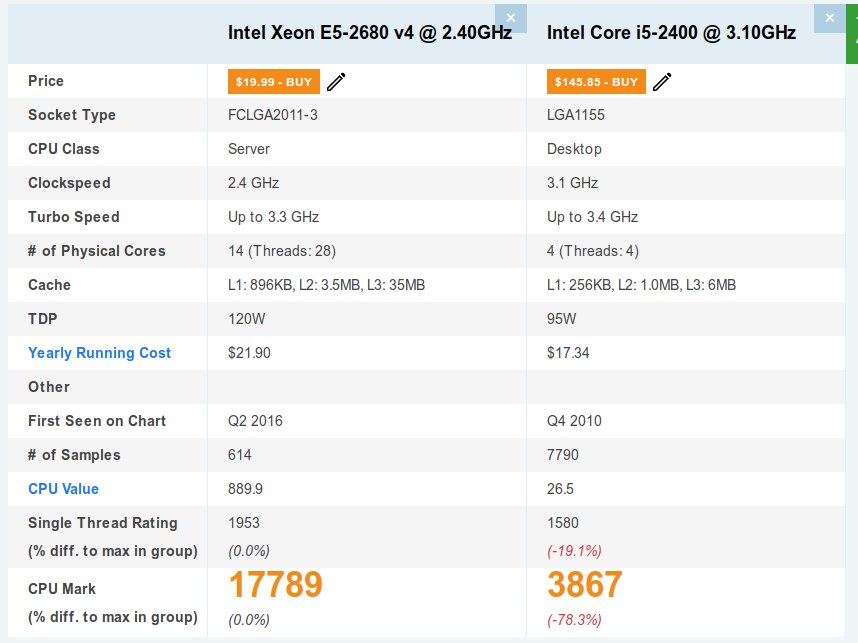Click the Q2 2016 first seen cell

point(255,421)
